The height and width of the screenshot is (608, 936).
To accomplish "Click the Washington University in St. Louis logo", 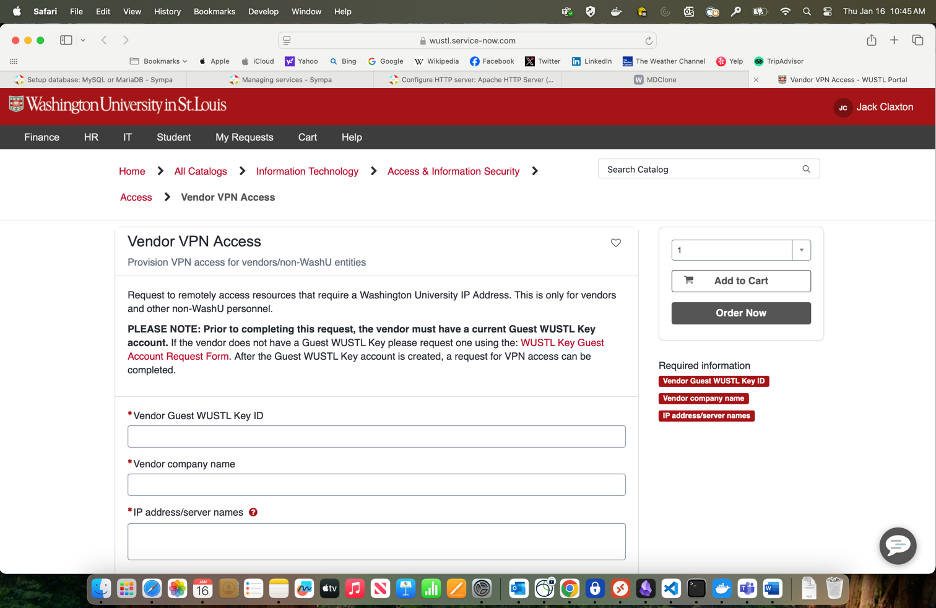I will [118, 105].
